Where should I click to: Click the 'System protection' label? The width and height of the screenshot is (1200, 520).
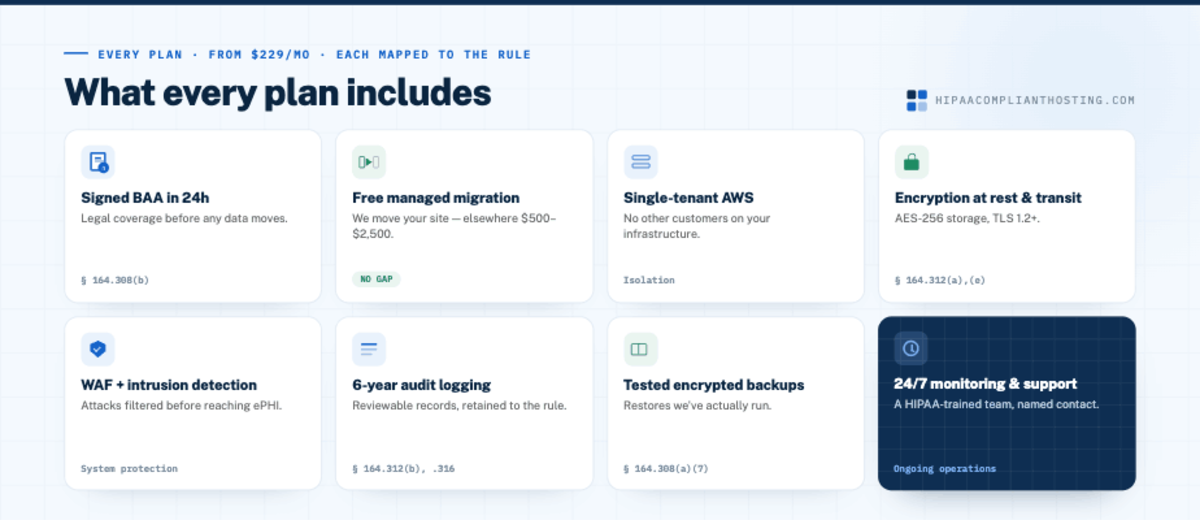(129, 468)
